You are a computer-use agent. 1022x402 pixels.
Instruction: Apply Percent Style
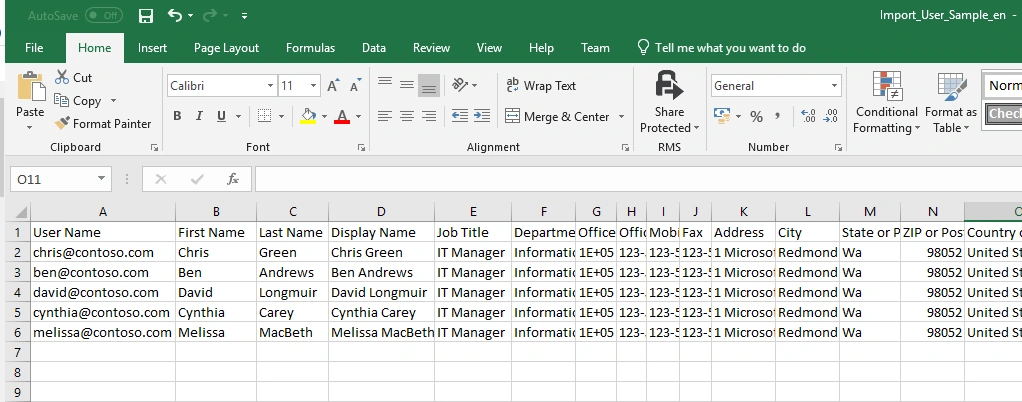756,117
